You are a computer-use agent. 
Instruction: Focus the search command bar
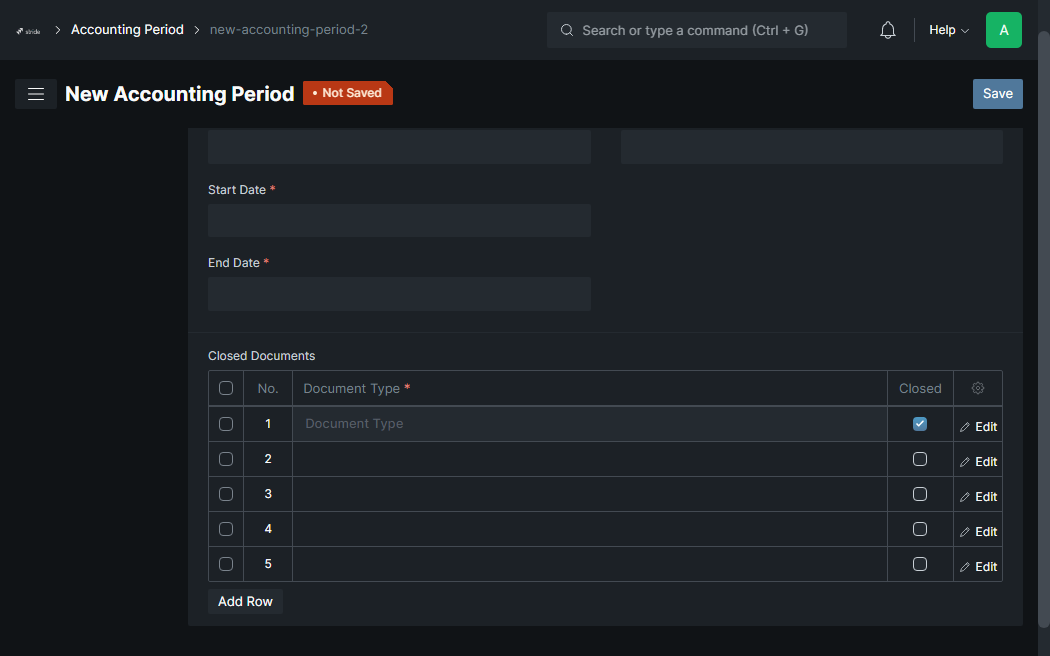[696, 30]
